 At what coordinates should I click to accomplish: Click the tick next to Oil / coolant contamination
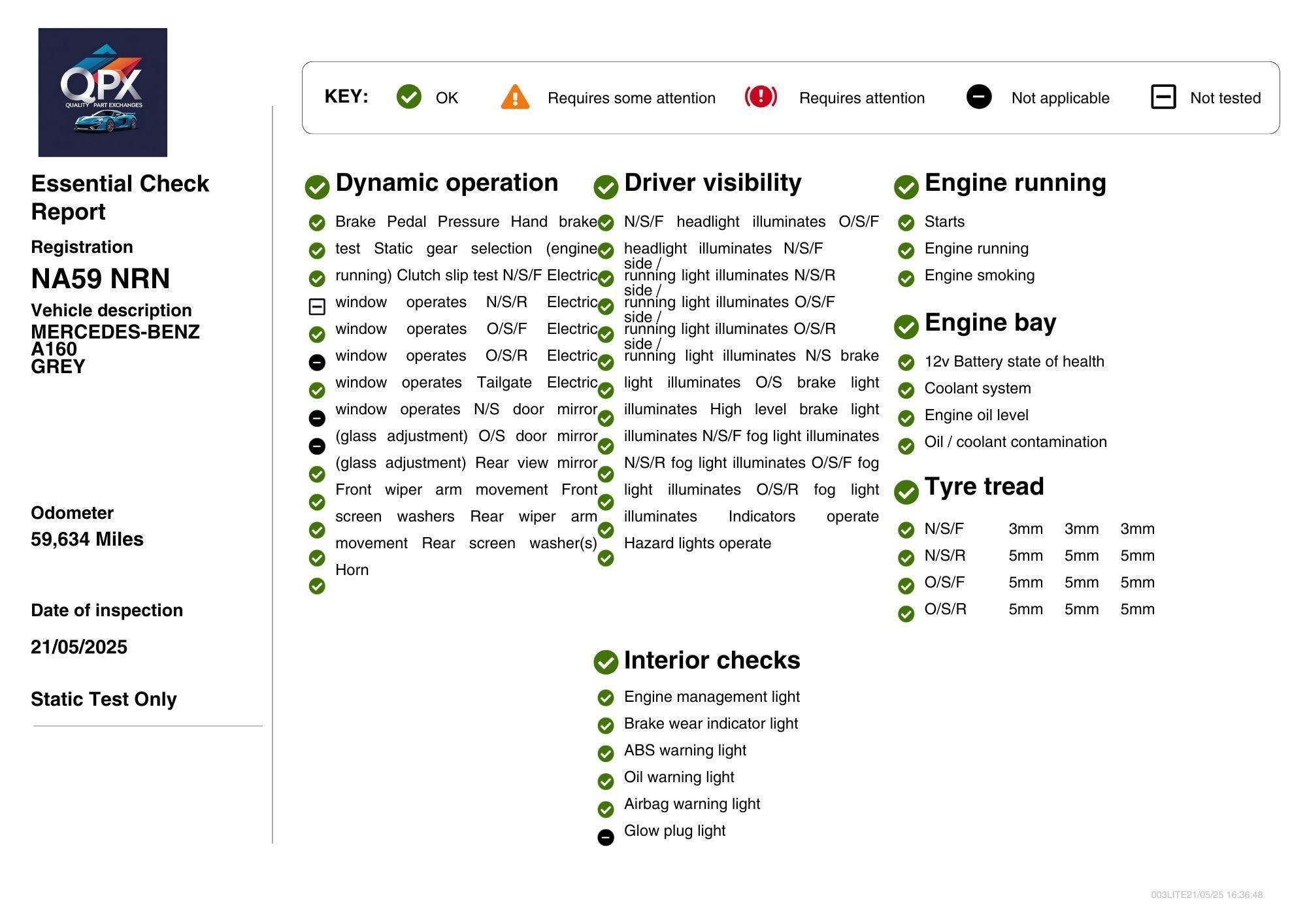click(x=906, y=446)
